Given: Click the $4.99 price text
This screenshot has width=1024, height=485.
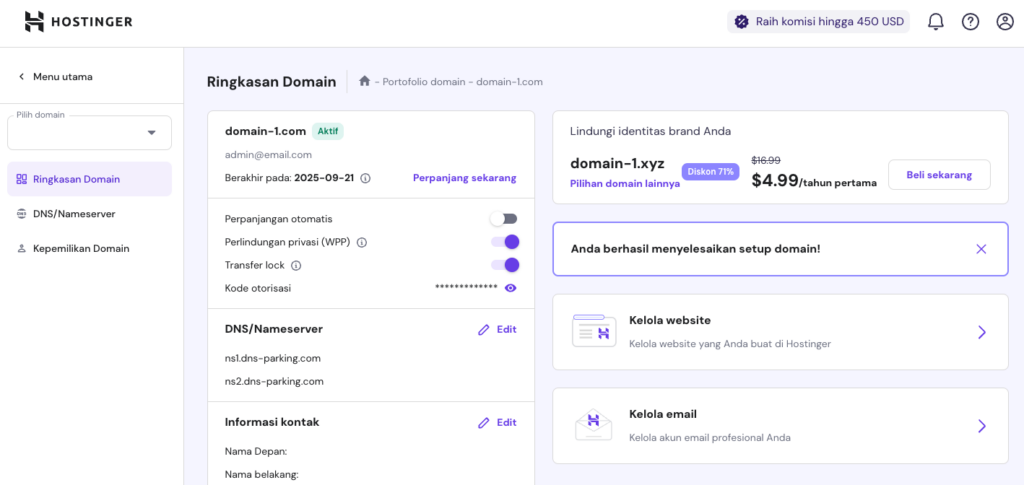Looking at the screenshot, I should (775, 180).
